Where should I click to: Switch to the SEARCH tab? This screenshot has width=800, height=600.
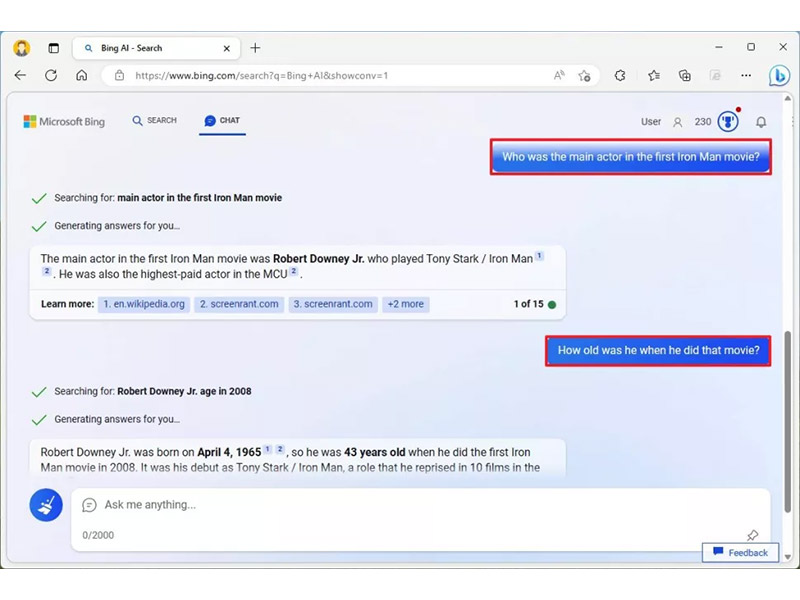pos(155,120)
